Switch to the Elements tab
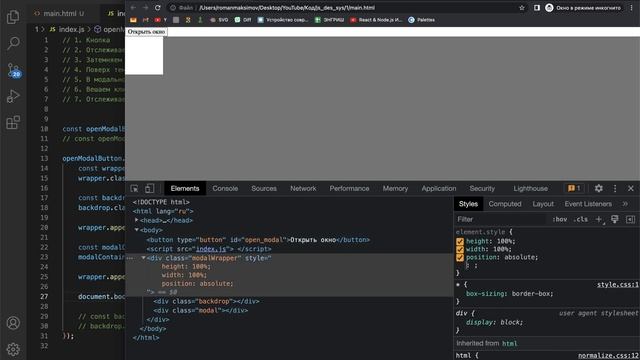This screenshot has height=360, width=640. coord(185,188)
